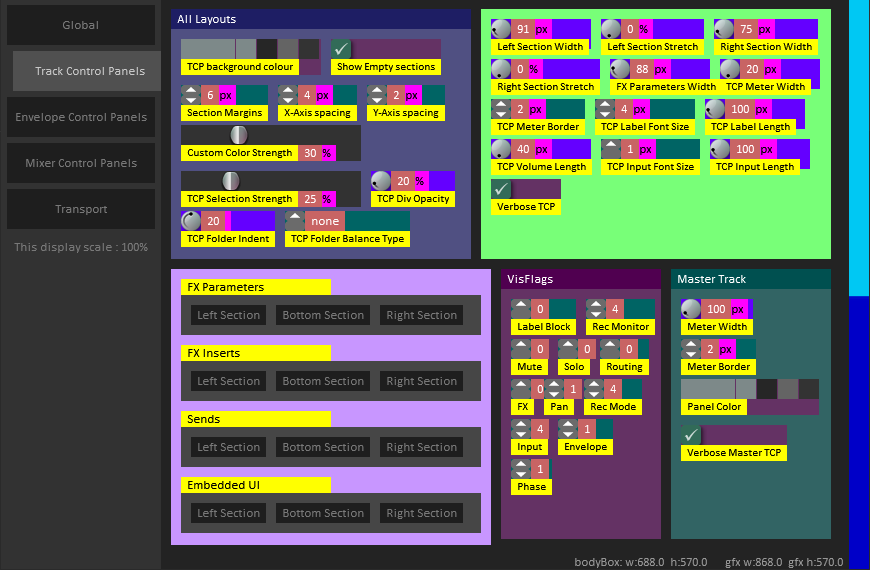
Task: Click the cyan vertical scrollbar thumb
Action: 859,148
